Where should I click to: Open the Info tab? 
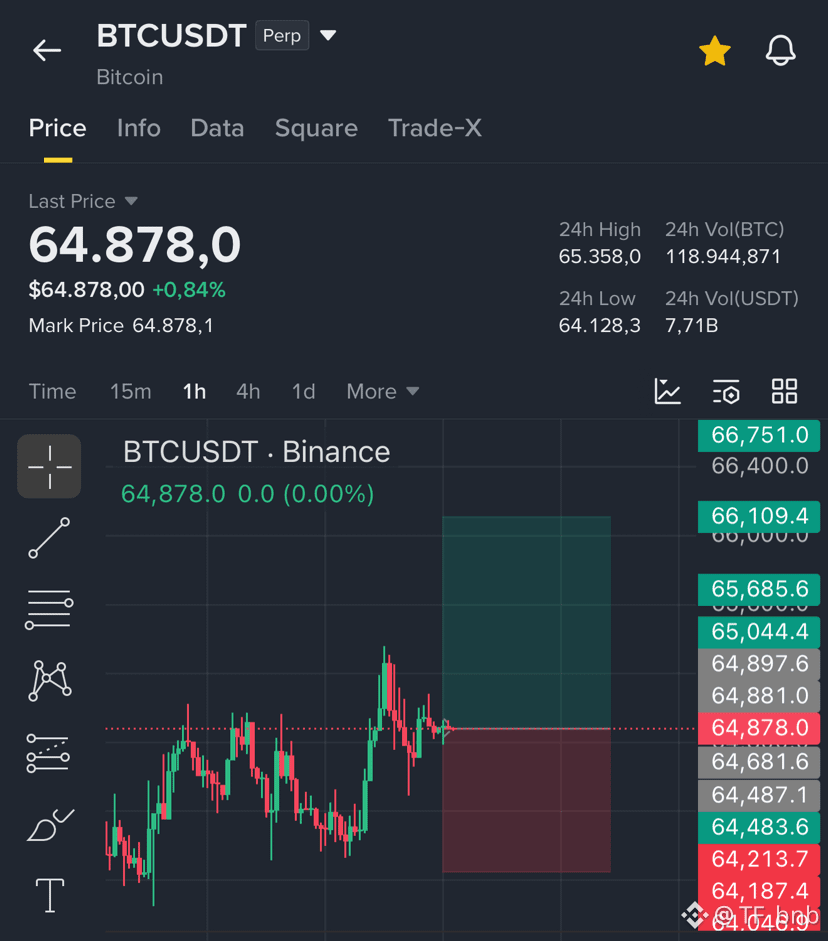click(x=139, y=128)
